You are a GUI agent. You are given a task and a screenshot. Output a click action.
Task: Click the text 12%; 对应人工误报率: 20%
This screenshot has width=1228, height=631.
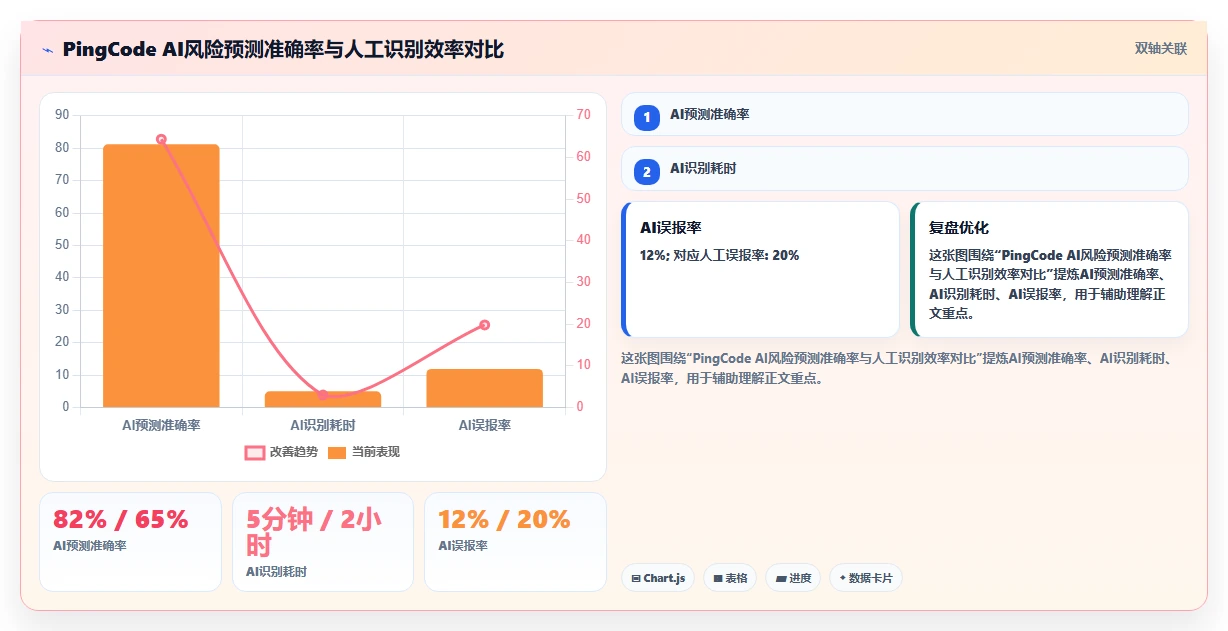719,255
